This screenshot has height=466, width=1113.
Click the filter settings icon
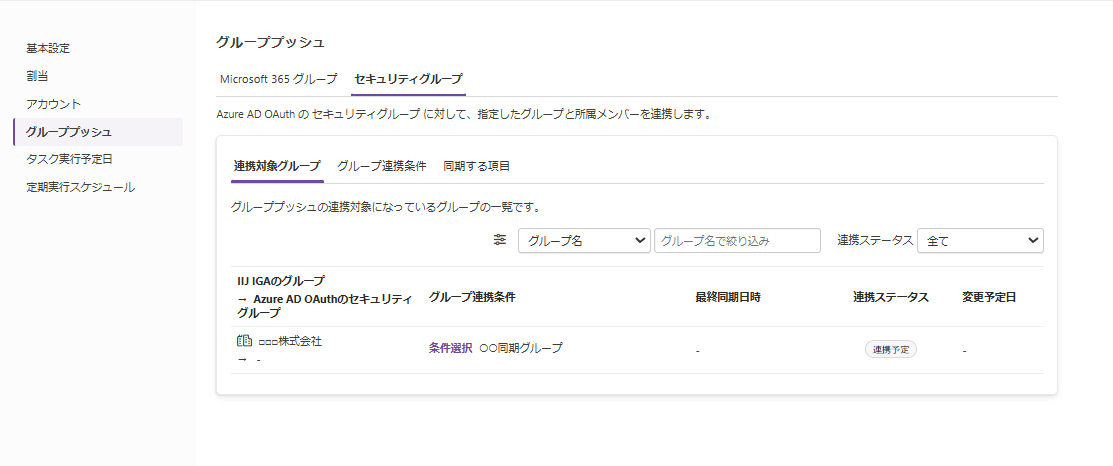tap(500, 241)
